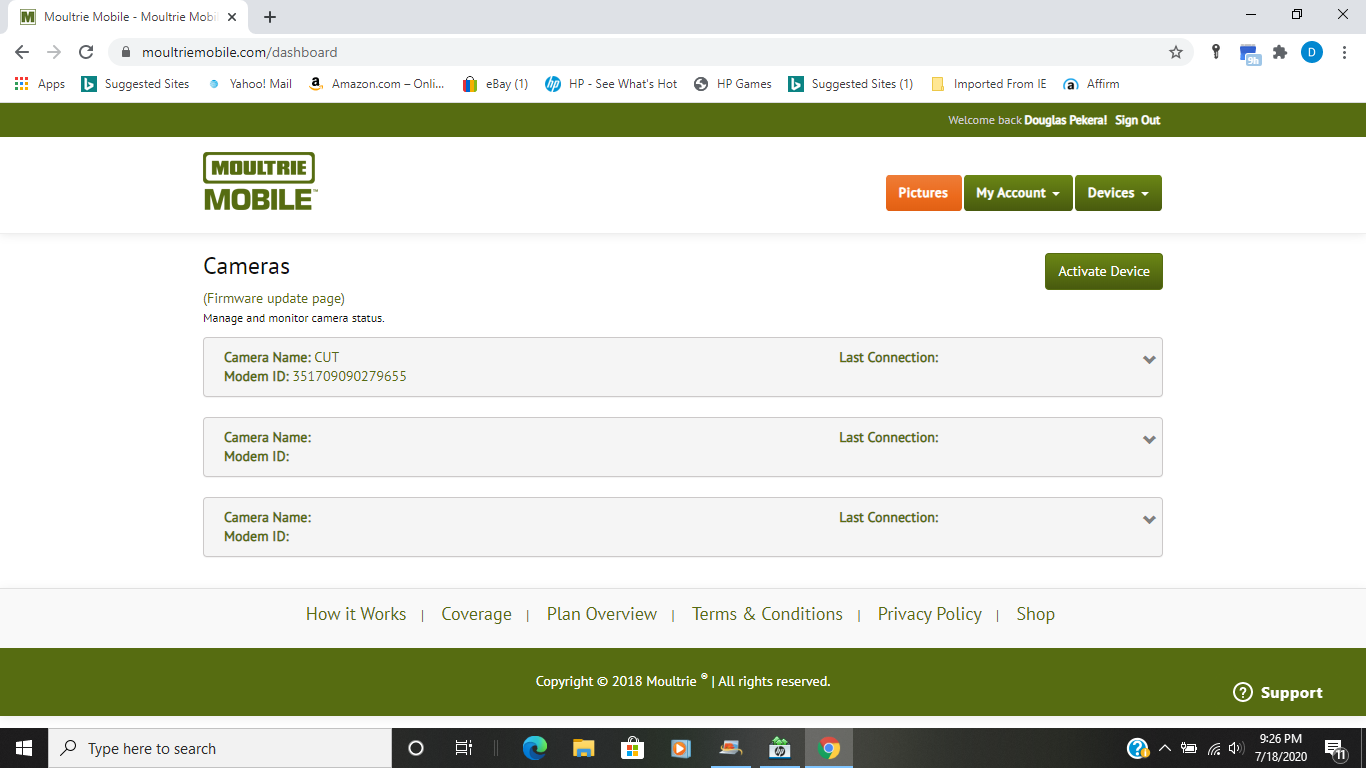Viewport: 1366px width, 768px height.
Task: Click the taskbar search box
Action: click(x=220, y=748)
